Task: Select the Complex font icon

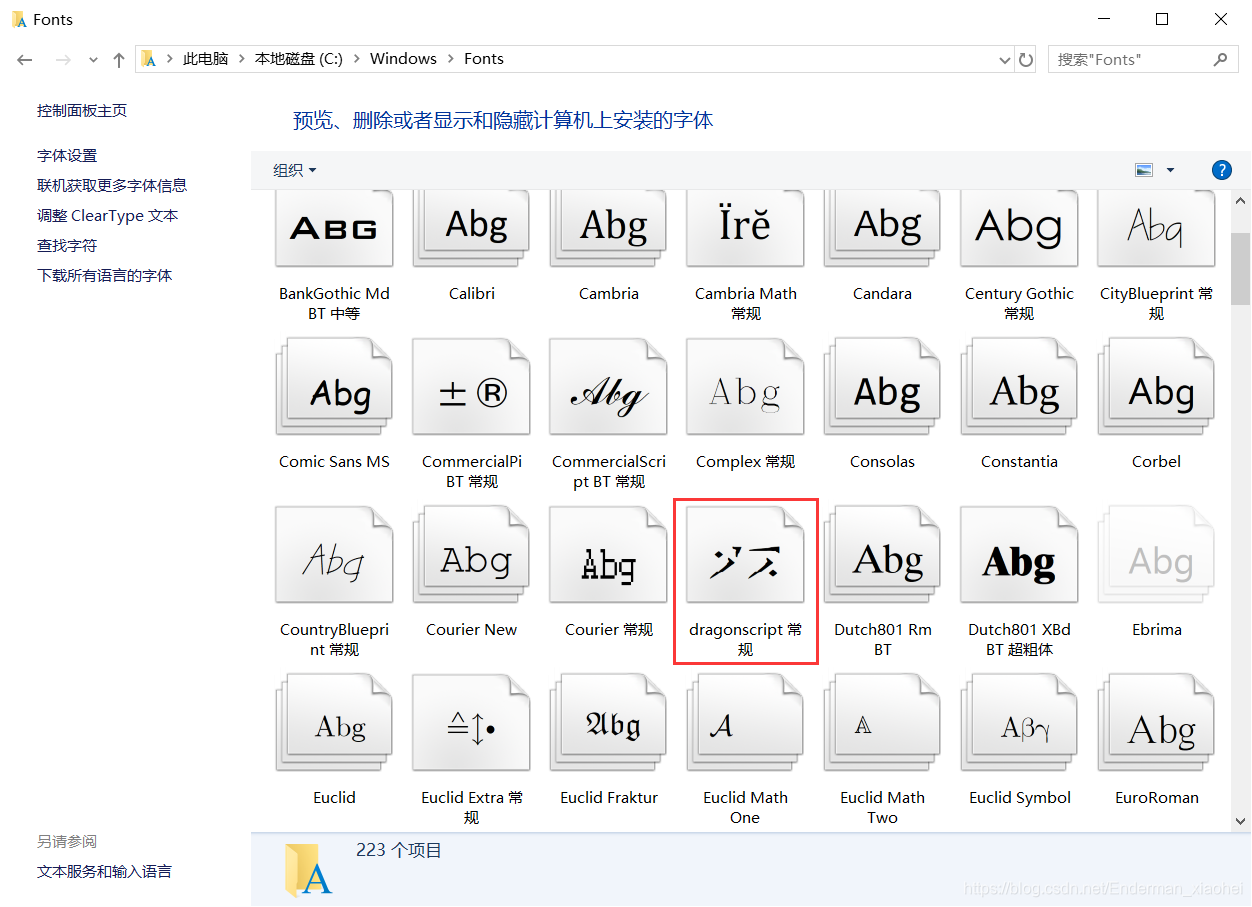Action: pyautogui.click(x=745, y=387)
